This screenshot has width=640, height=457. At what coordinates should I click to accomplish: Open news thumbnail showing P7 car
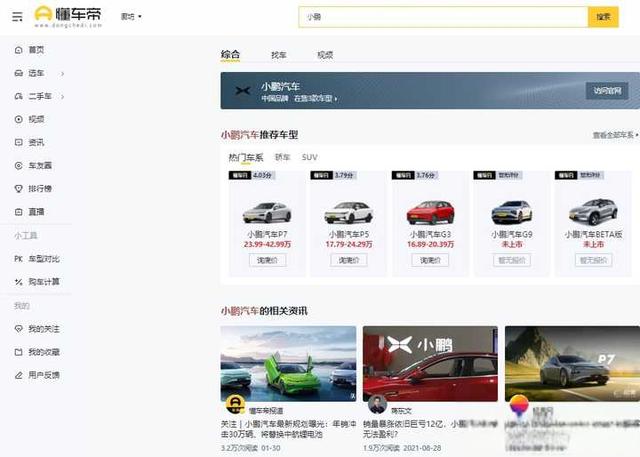point(572,364)
